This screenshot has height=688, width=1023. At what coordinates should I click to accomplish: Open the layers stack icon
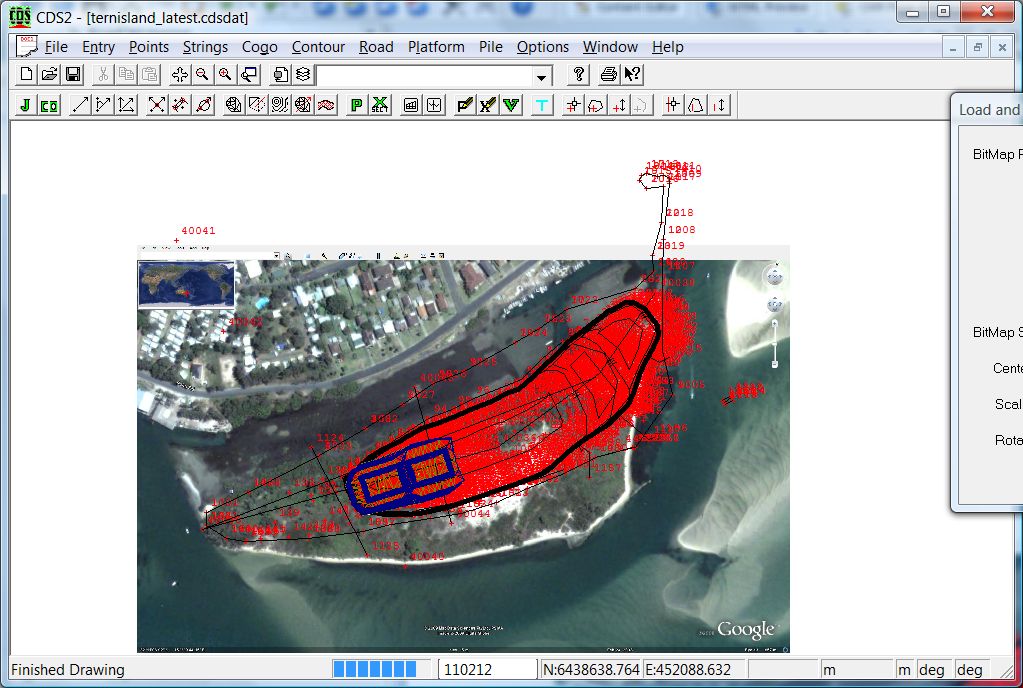(302, 75)
